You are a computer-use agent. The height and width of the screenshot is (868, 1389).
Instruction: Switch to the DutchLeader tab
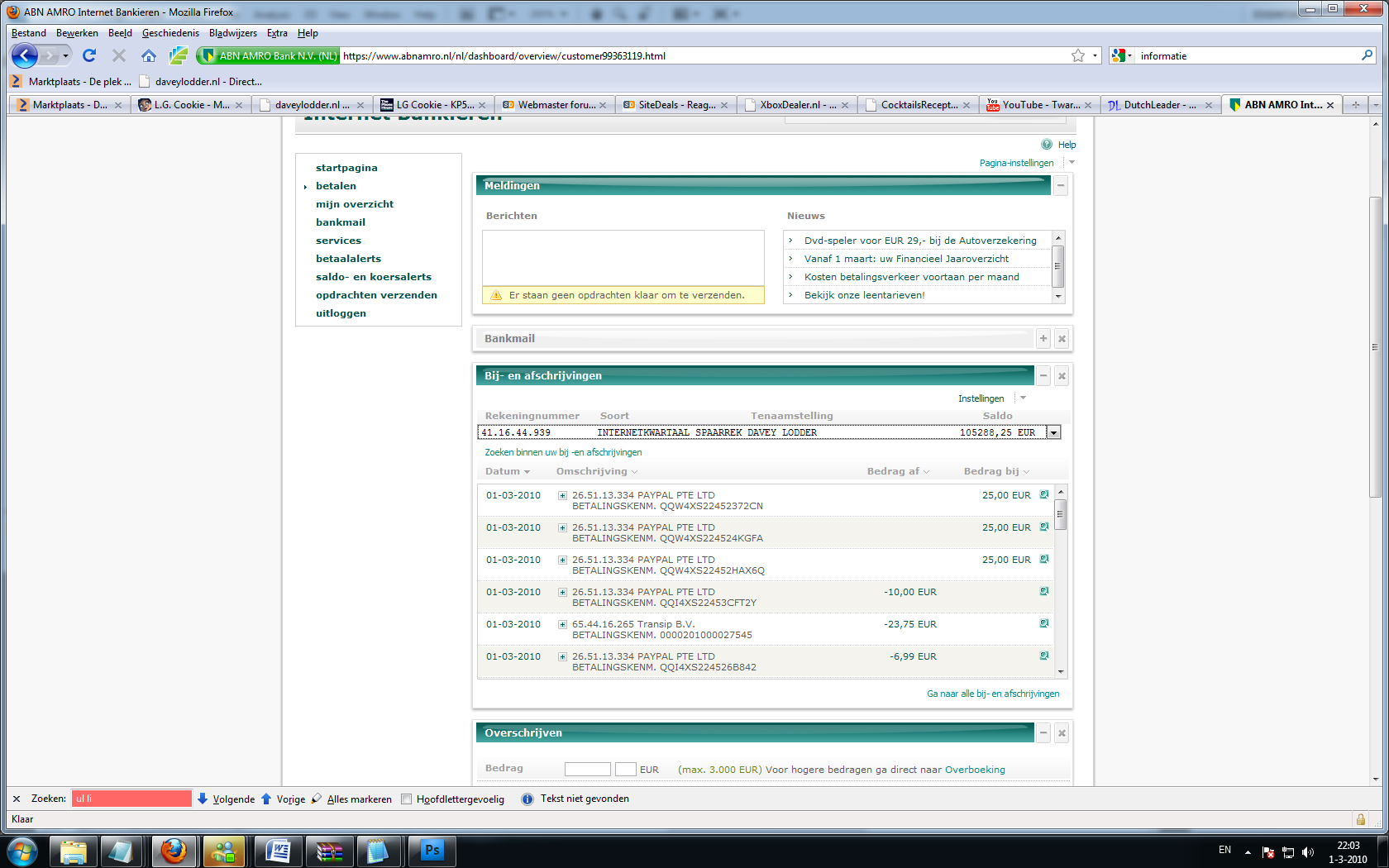1160,105
